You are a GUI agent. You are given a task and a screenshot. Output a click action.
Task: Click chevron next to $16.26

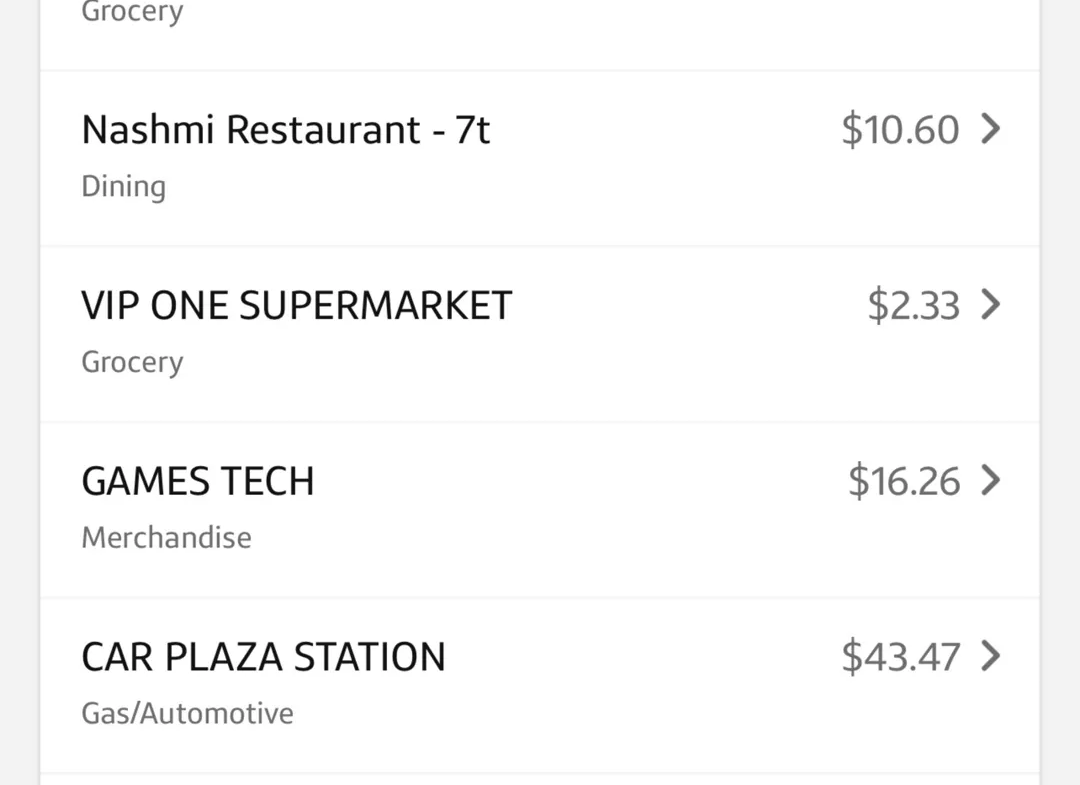(x=990, y=480)
